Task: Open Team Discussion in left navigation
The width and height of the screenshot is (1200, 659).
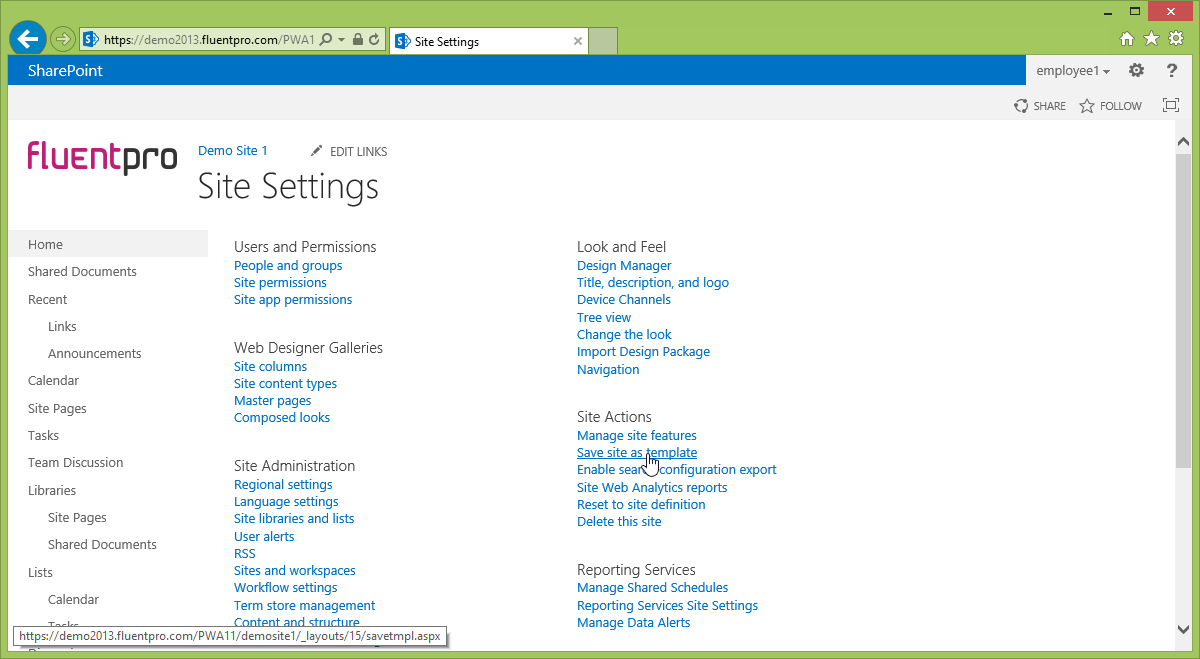Action: click(x=75, y=462)
